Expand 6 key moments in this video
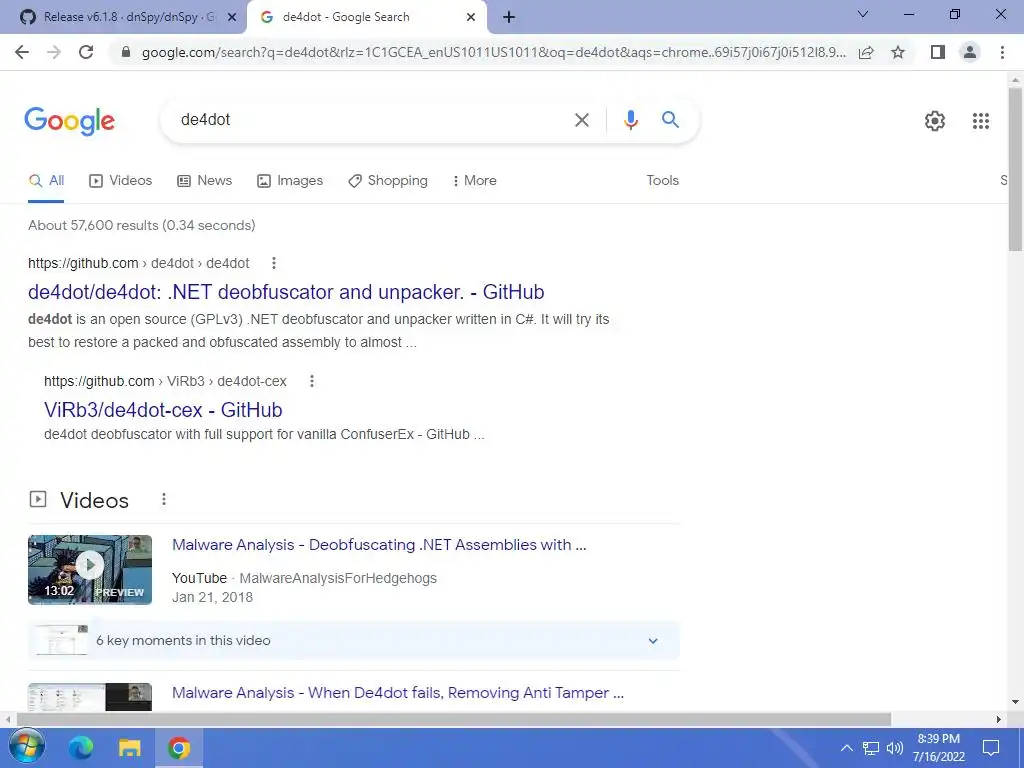The width and height of the screenshot is (1024, 768). click(x=353, y=641)
